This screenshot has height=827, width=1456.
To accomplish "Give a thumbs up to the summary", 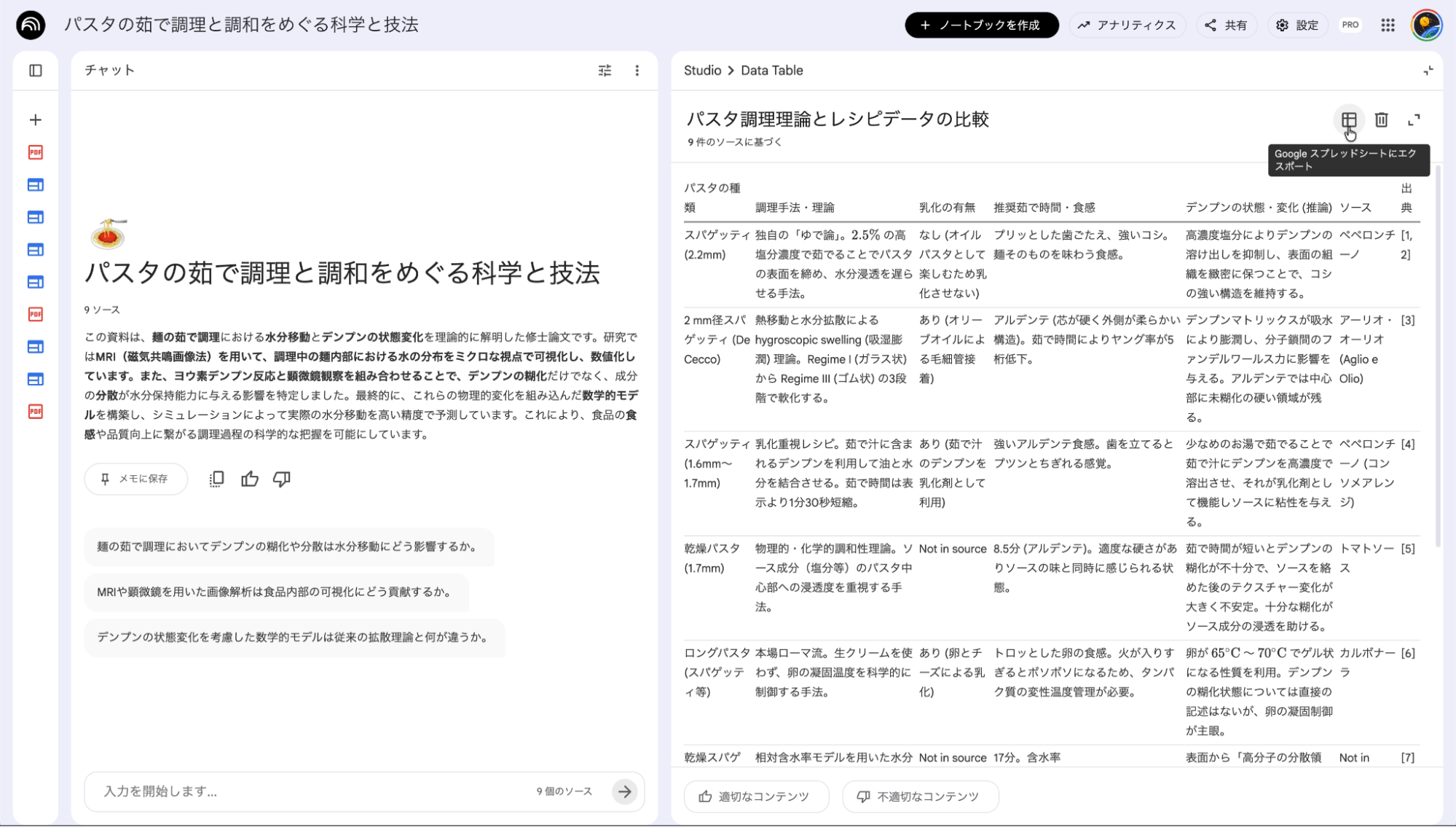I will (250, 479).
